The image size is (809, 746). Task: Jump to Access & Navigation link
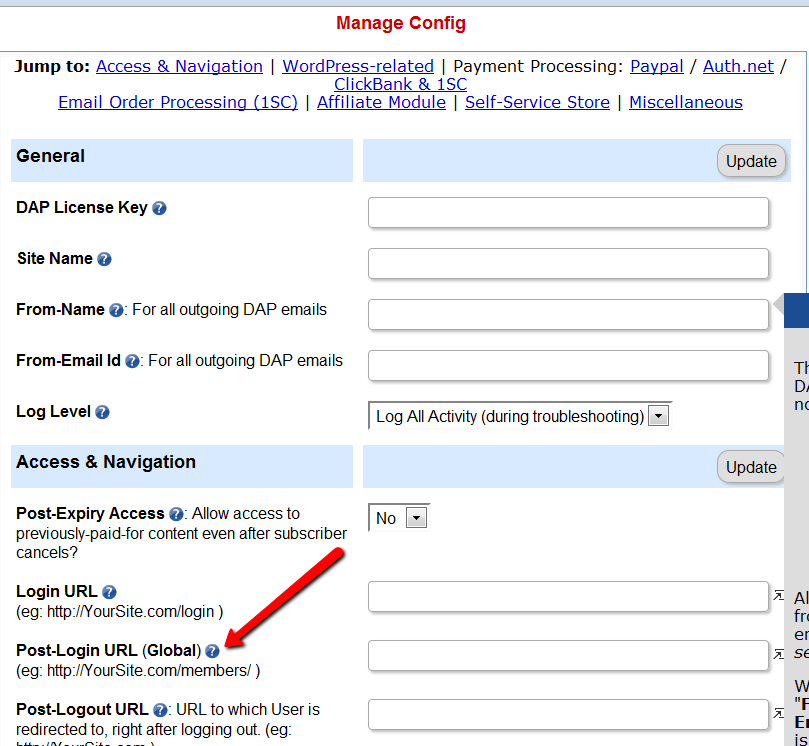tap(179, 66)
